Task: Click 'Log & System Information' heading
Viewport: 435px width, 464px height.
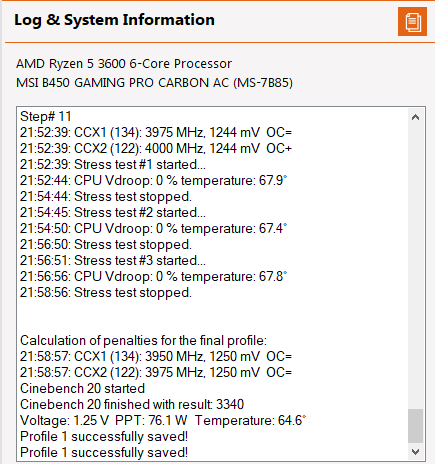Action: (x=114, y=20)
